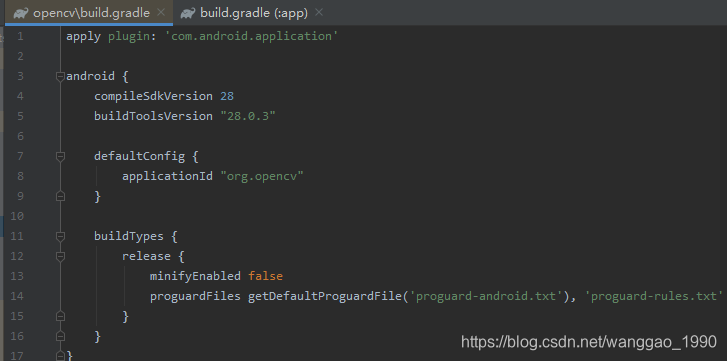Click the buildTypes keyword
Image resolution: width=727 pixels, height=361 pixels.
(x=129, y=236)
